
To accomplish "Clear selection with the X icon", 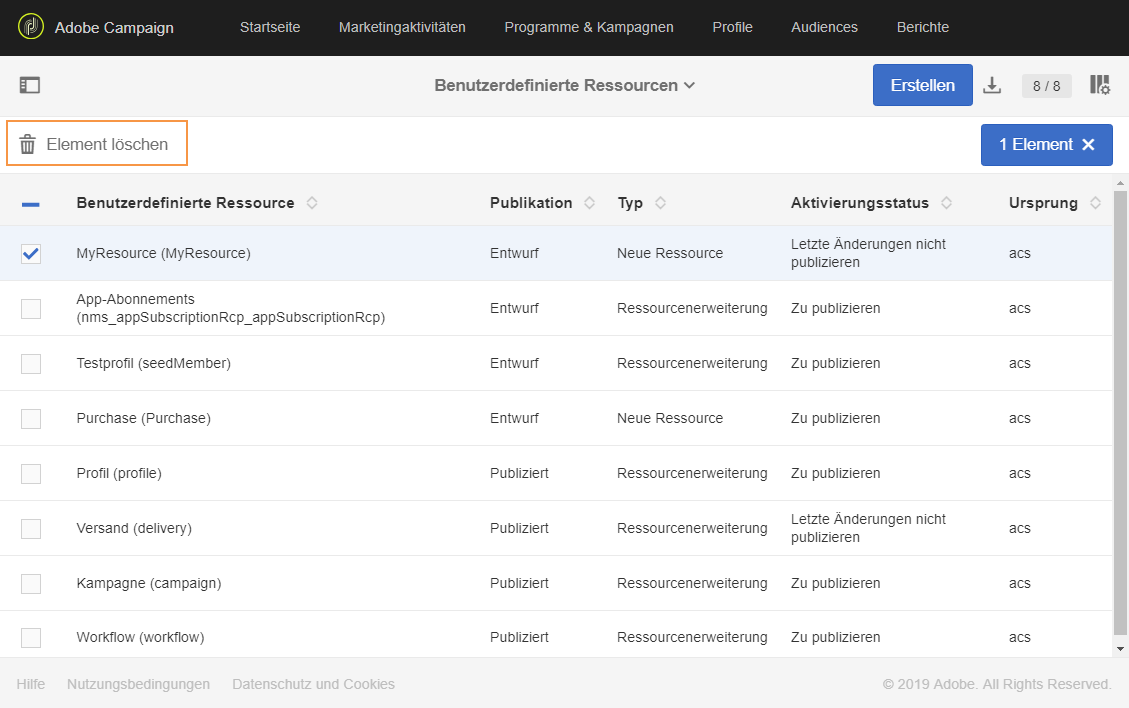I will pyautogui.click(x=1089, y=145).
